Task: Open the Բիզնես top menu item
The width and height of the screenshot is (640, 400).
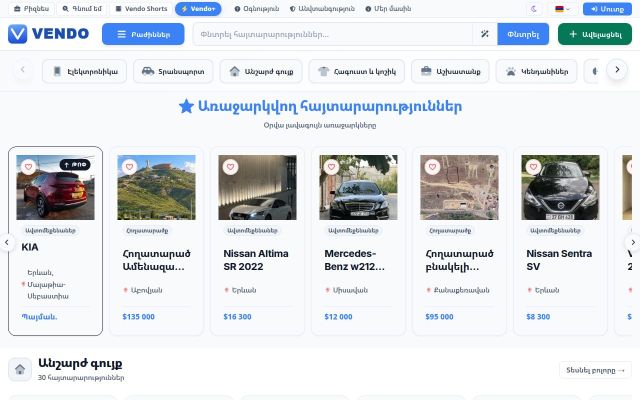Action: 31,9
